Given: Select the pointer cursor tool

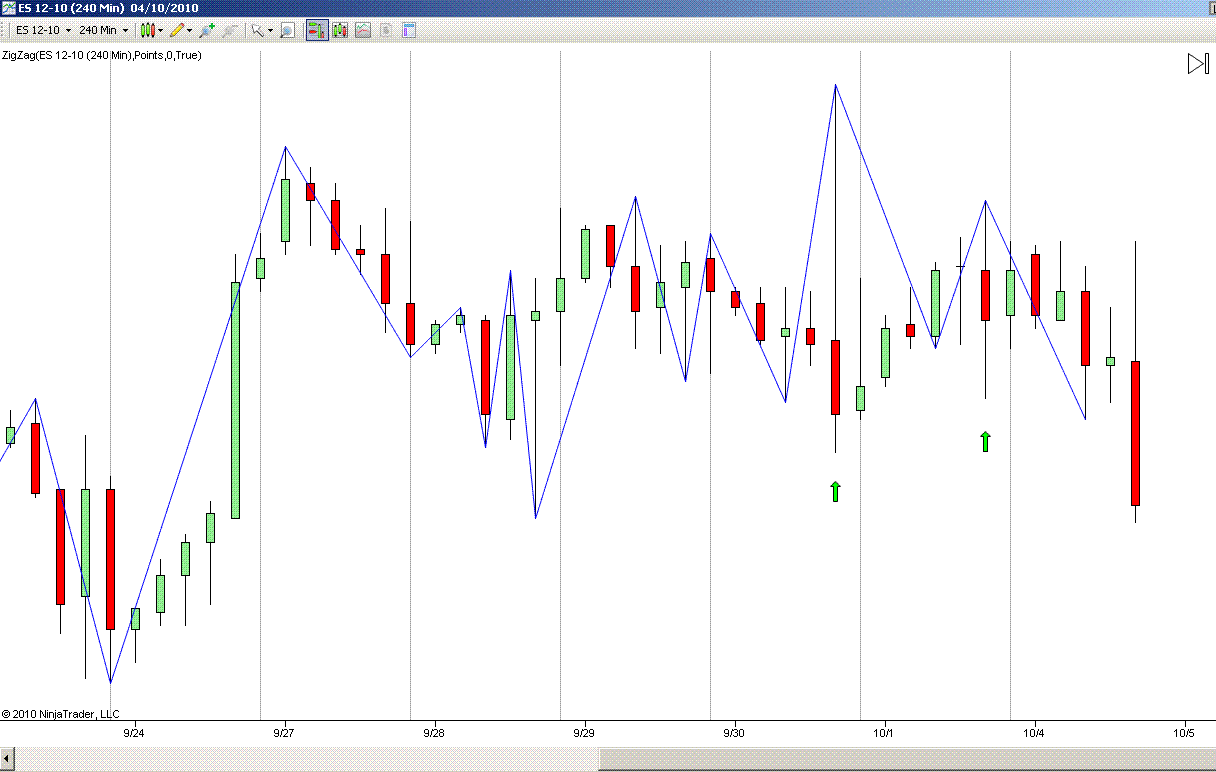Looking at the screenshot, I should coord(257,30).
